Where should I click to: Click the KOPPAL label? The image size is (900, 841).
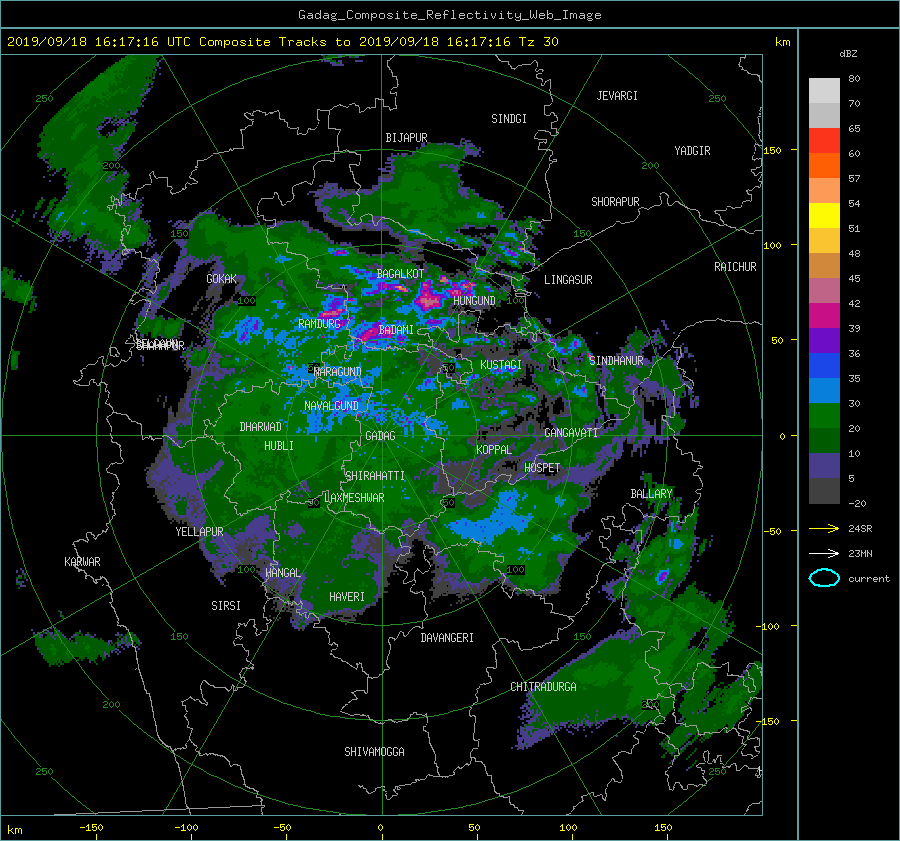494,450
